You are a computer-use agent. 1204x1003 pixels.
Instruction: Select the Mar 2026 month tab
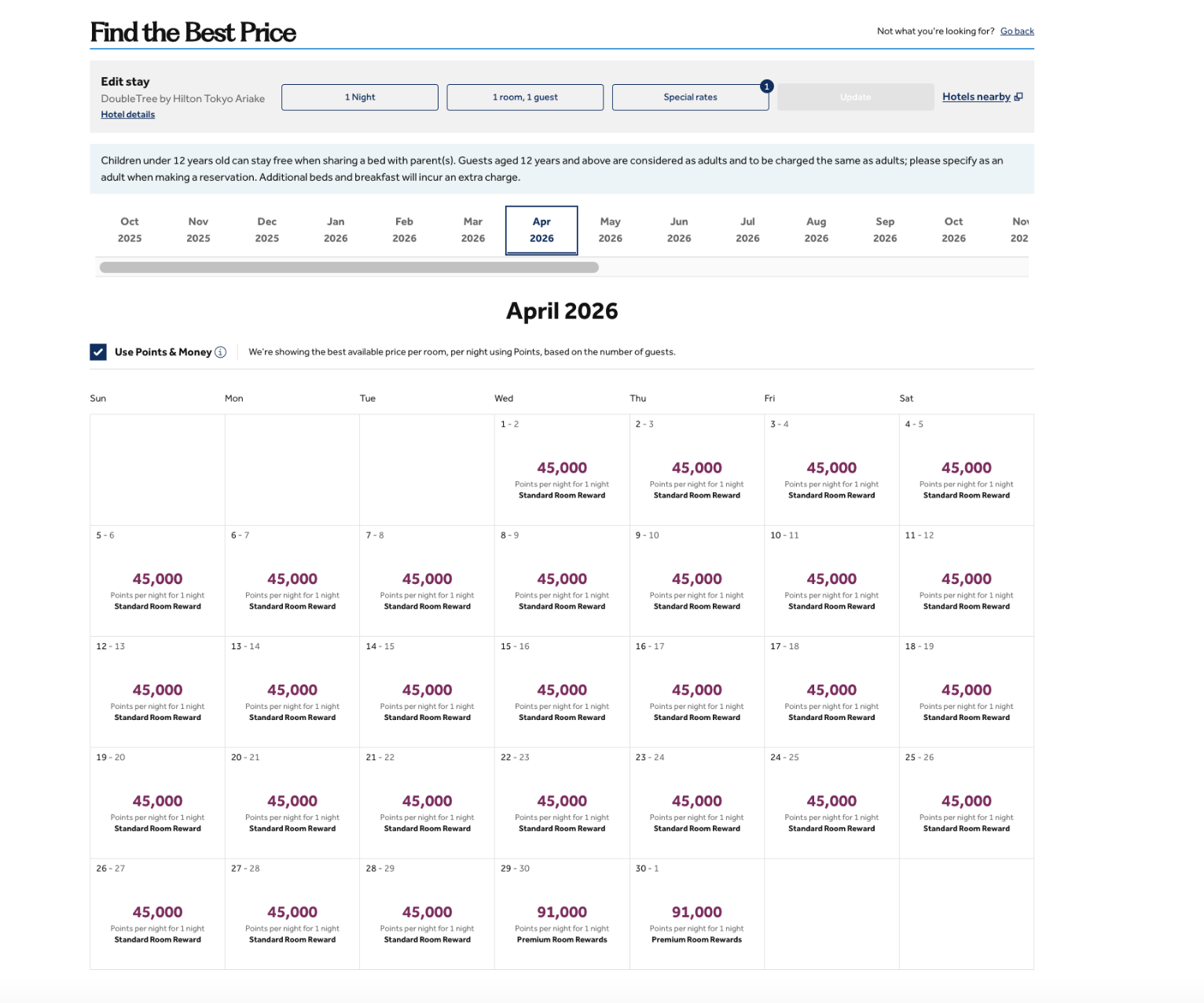point(473,230)
